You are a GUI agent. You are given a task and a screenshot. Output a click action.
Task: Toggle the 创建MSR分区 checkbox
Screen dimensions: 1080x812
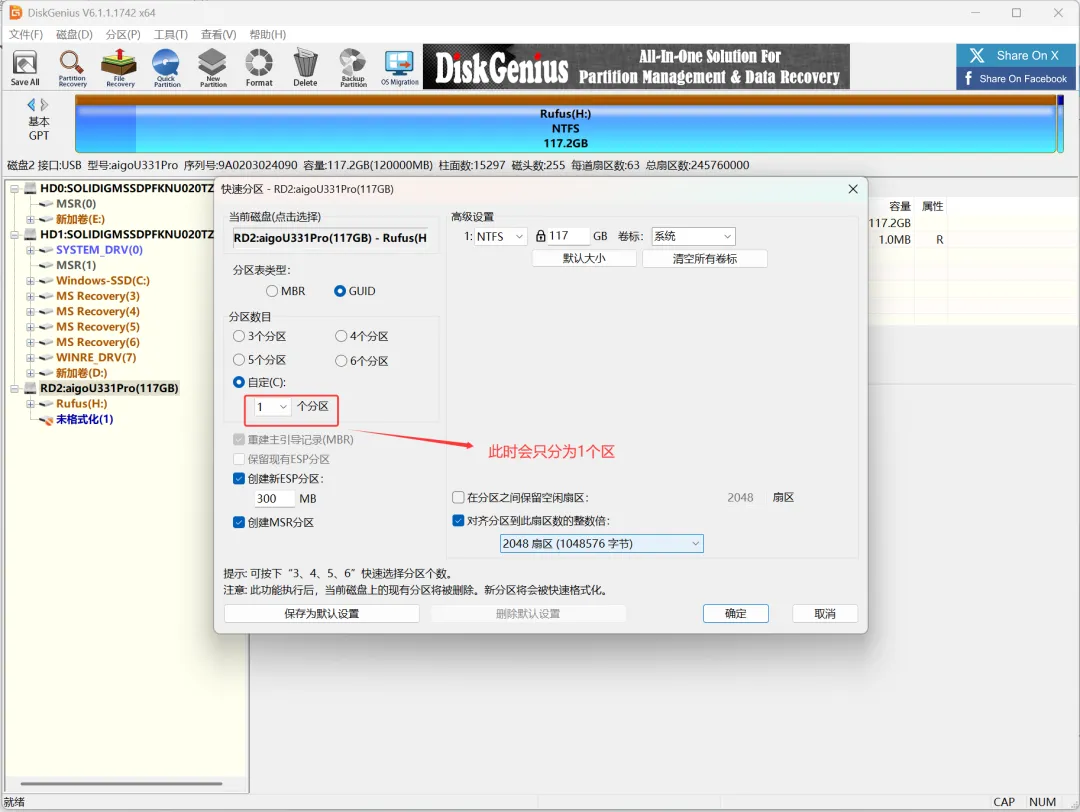point(239,522)
